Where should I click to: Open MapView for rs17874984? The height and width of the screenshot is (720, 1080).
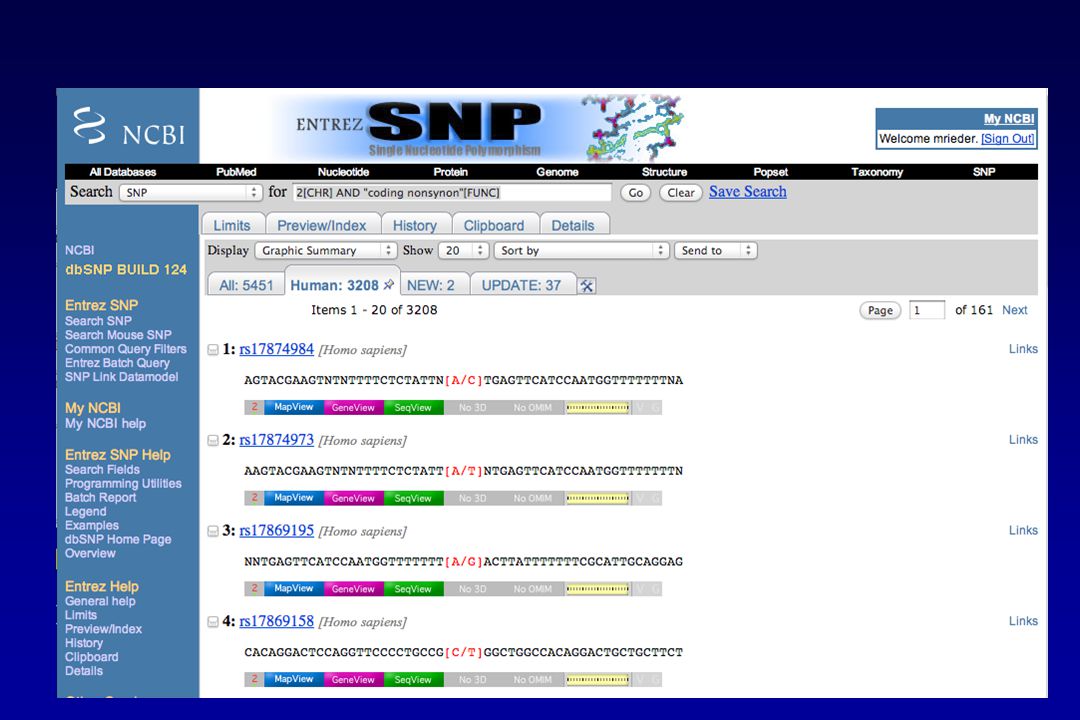click(x=293, y=407)
